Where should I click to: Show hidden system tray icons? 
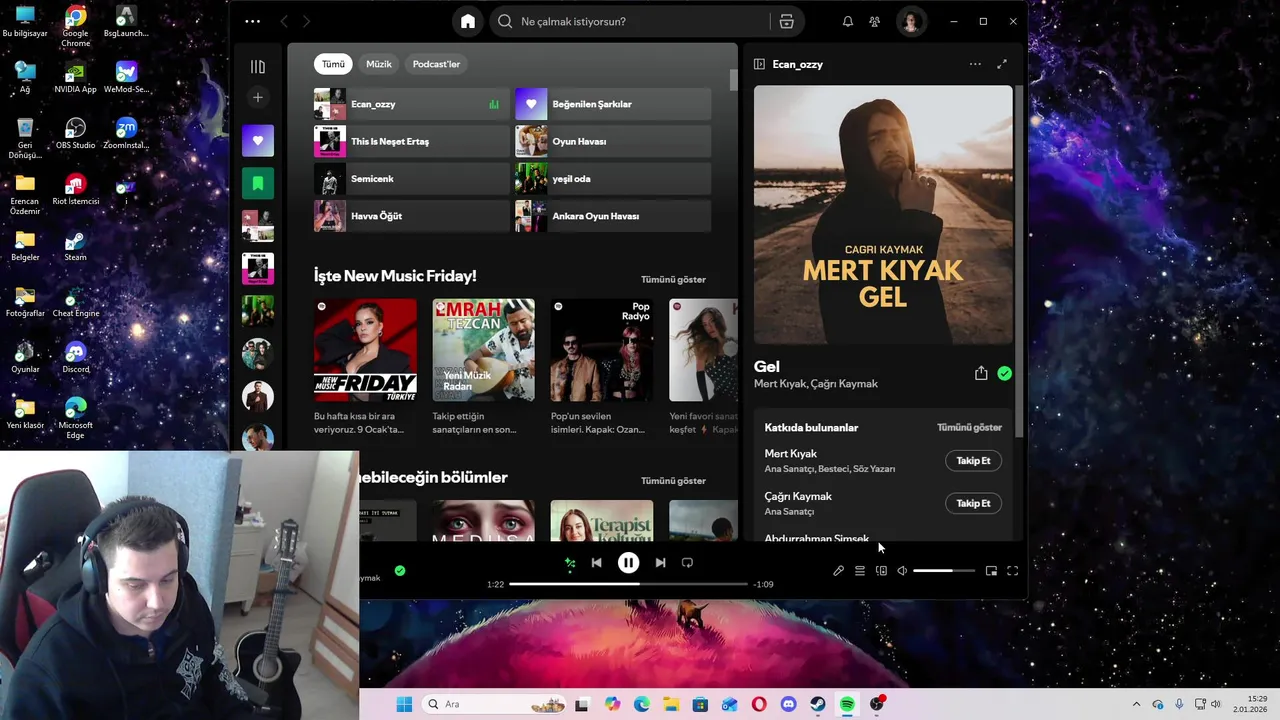1136,704
